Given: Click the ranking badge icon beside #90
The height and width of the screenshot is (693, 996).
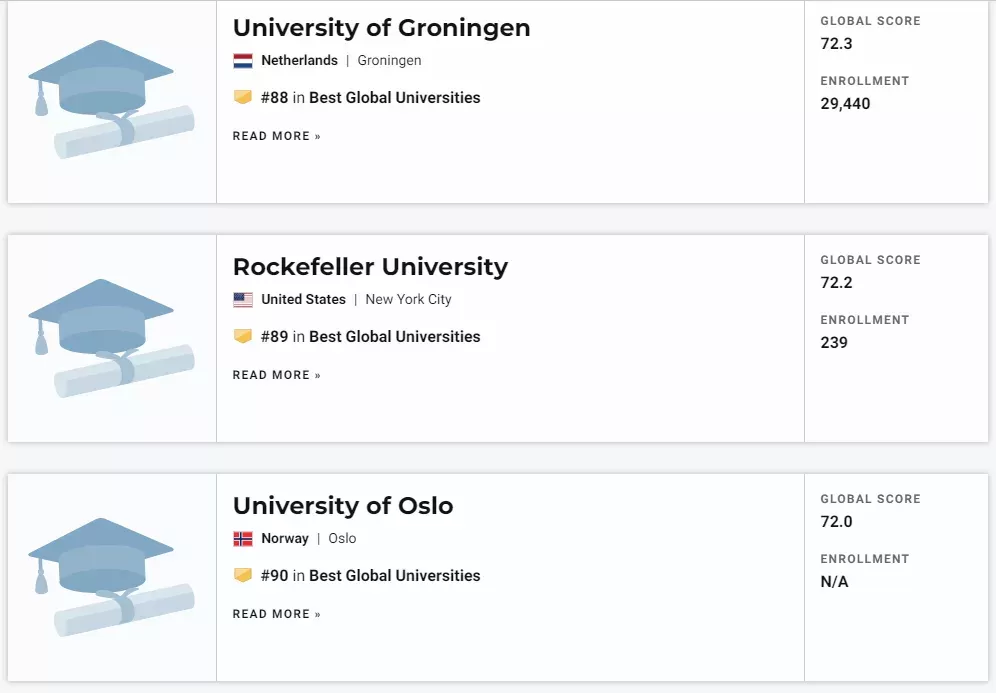Looking at the screenshot, I should point(243,575).
